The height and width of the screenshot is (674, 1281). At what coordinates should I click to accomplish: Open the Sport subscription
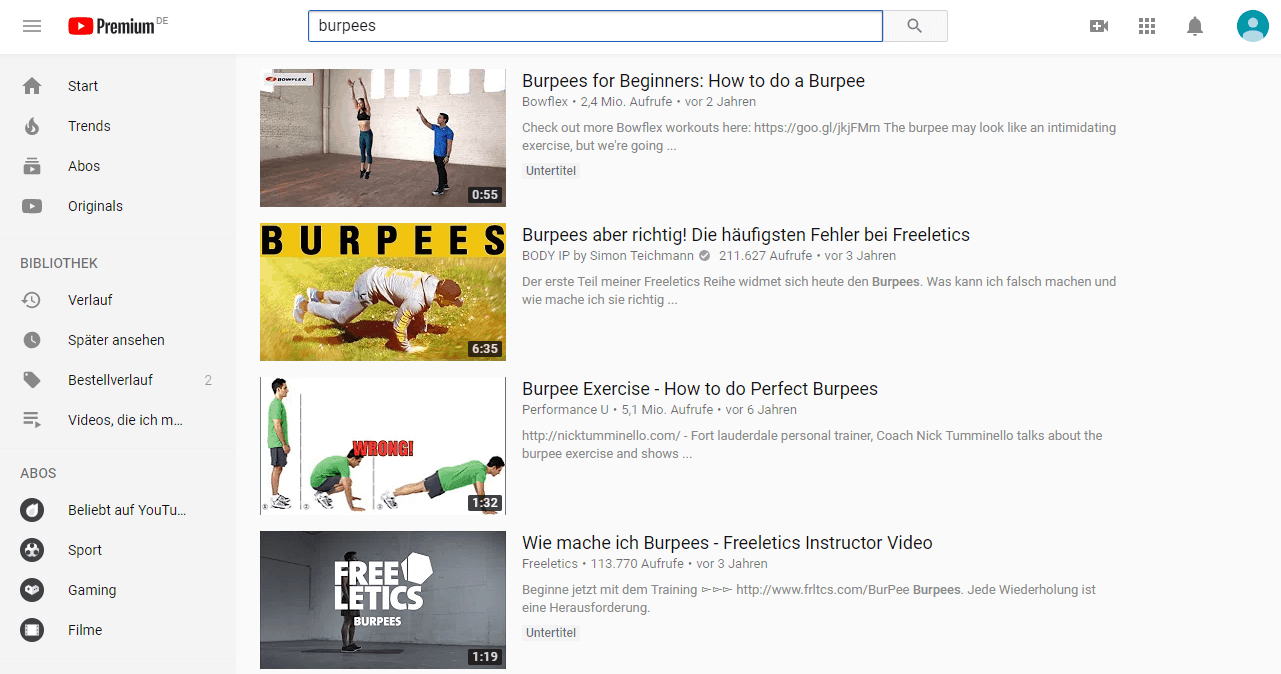click(118, 550)
